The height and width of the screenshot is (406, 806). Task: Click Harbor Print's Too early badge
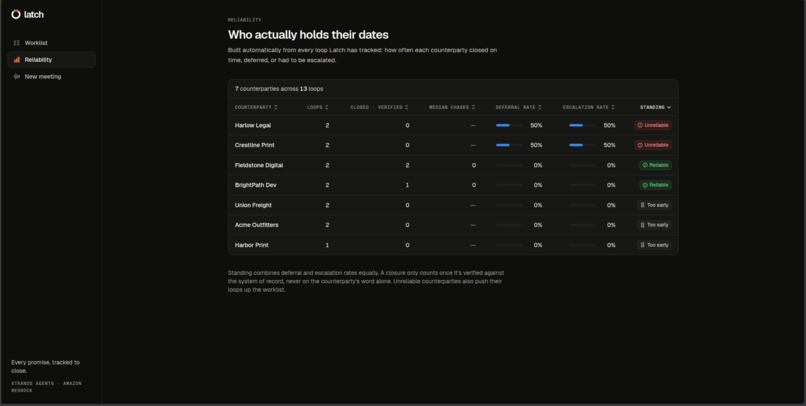pyautogui.click(x=654, y=245)
